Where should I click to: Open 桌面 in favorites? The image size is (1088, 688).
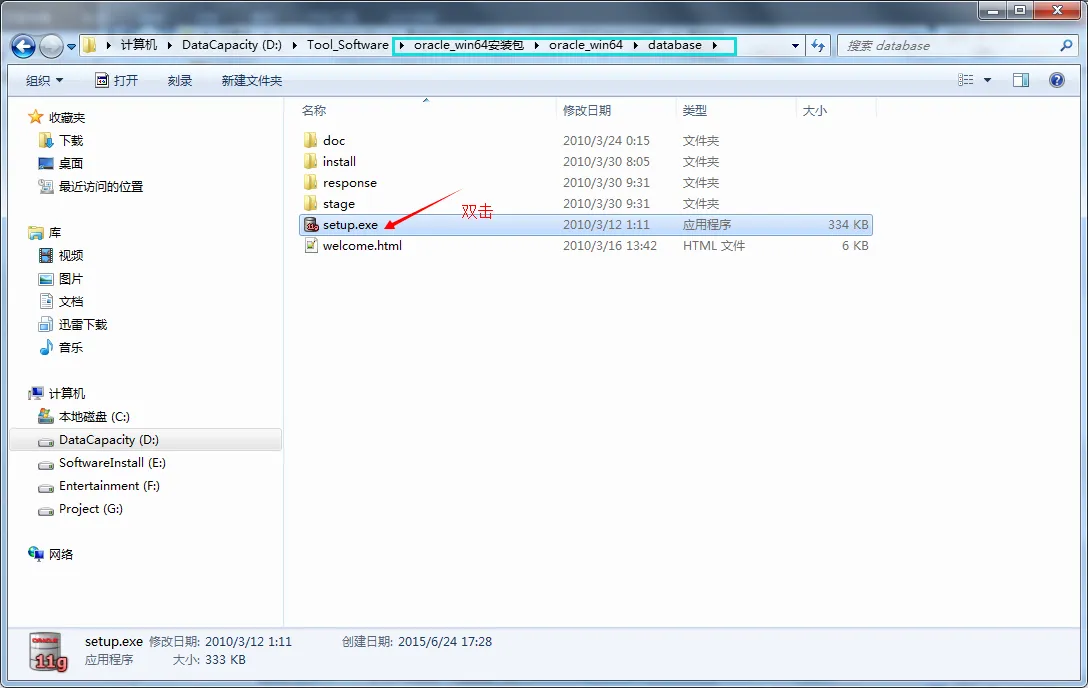pos(71,164)
